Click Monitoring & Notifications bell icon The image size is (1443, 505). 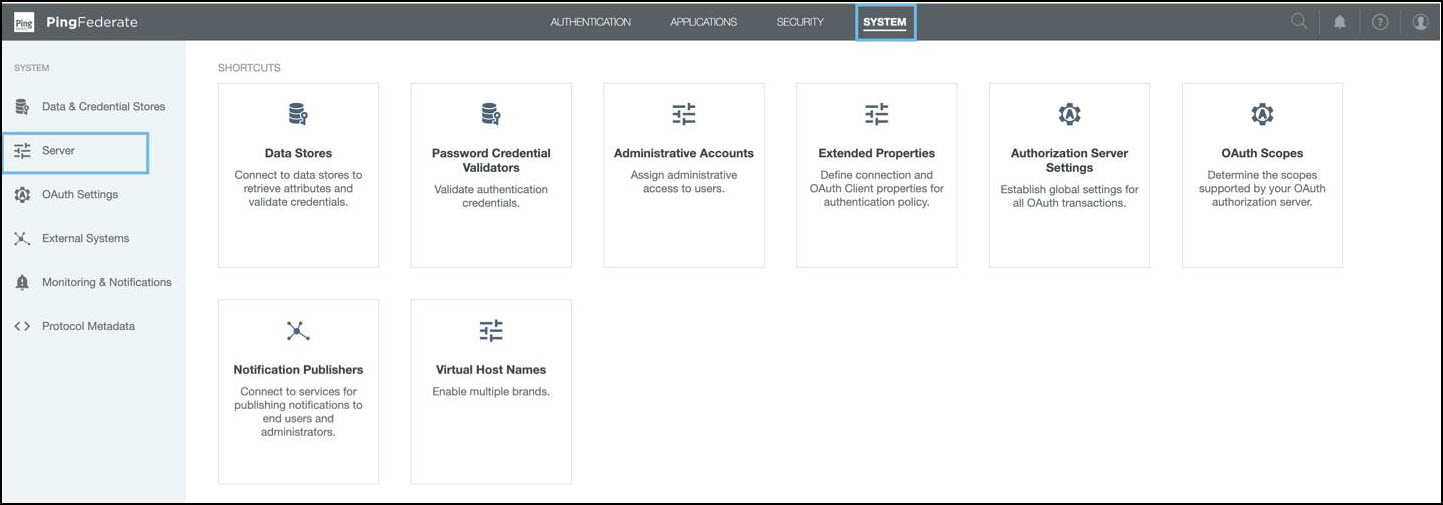coord(22,283)
